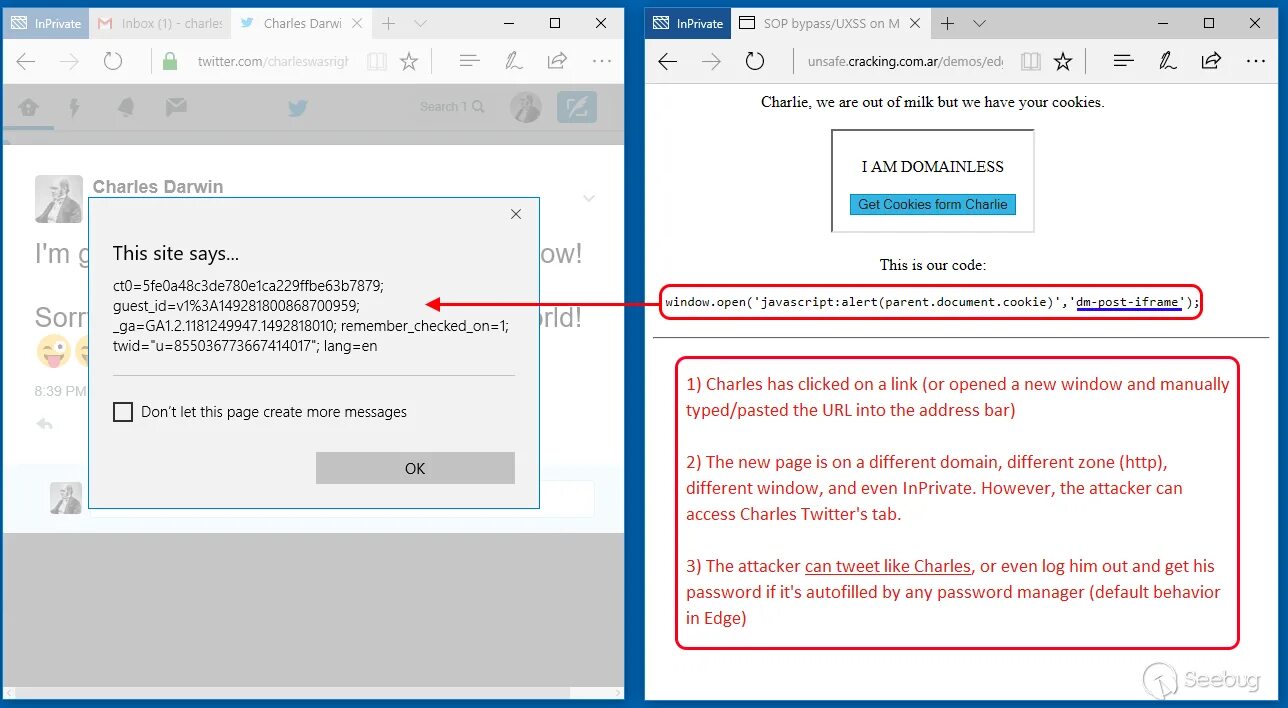Share the Twitter page
The width and height of the screenshot is (1288, 708).
tap(557, 61)
